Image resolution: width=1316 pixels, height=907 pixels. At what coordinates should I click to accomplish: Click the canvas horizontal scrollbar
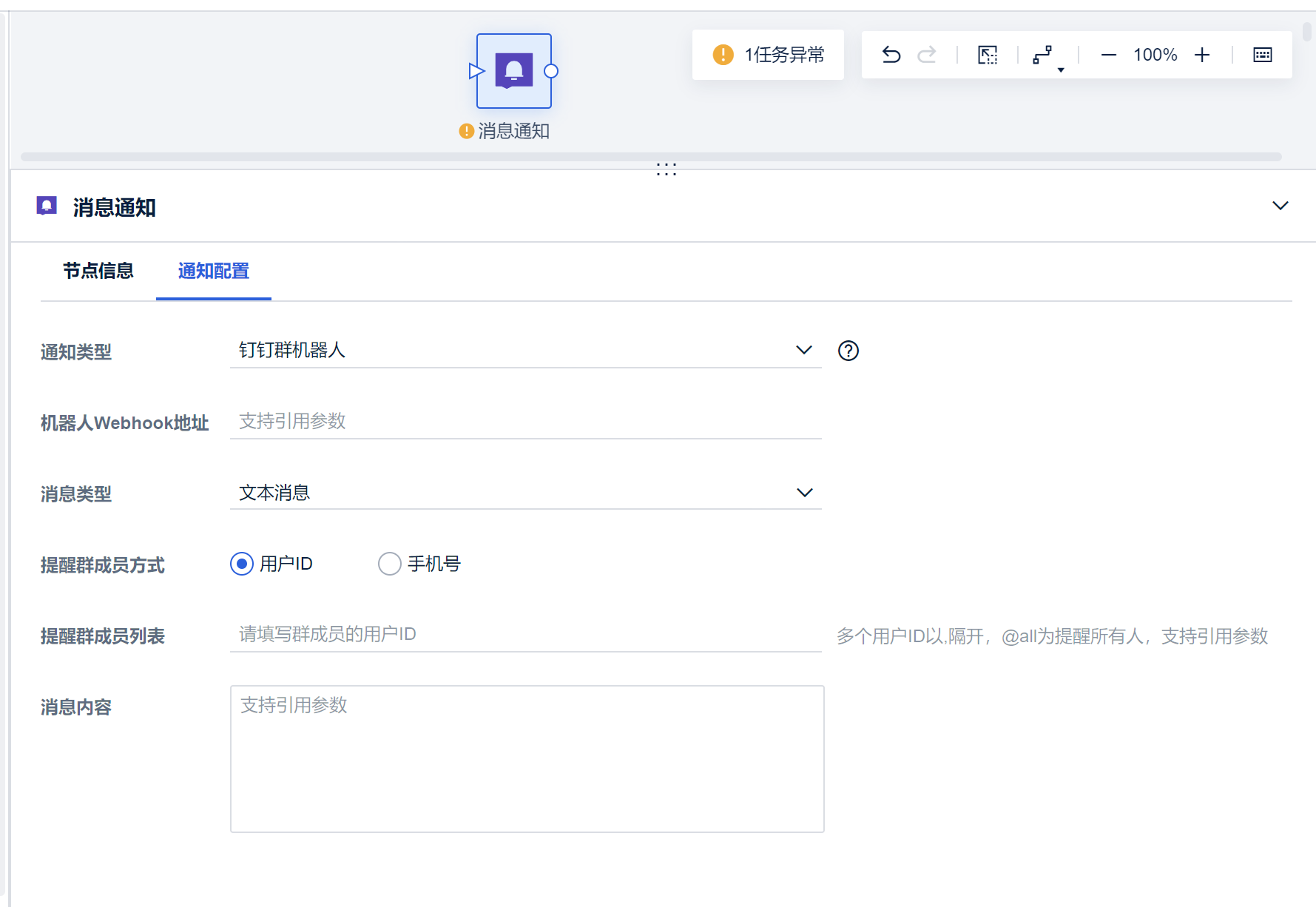pos(651,157)
